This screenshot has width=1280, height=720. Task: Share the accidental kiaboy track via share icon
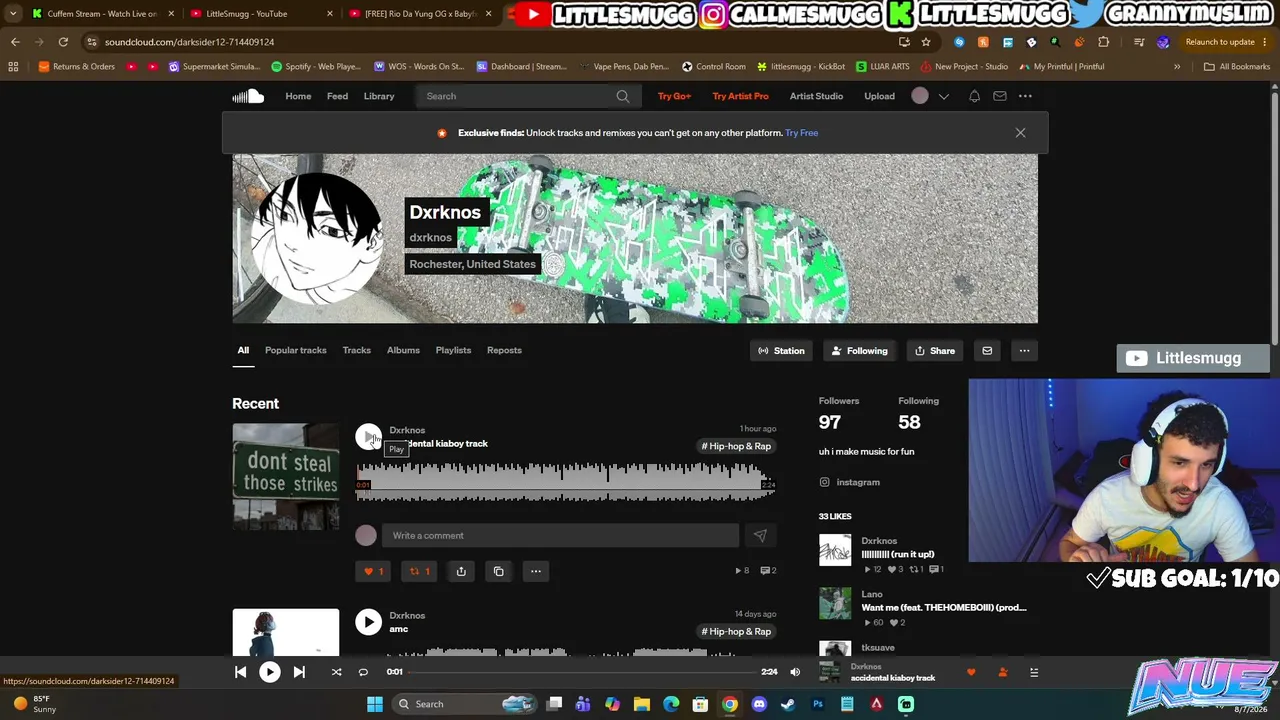tap(461, 571)
